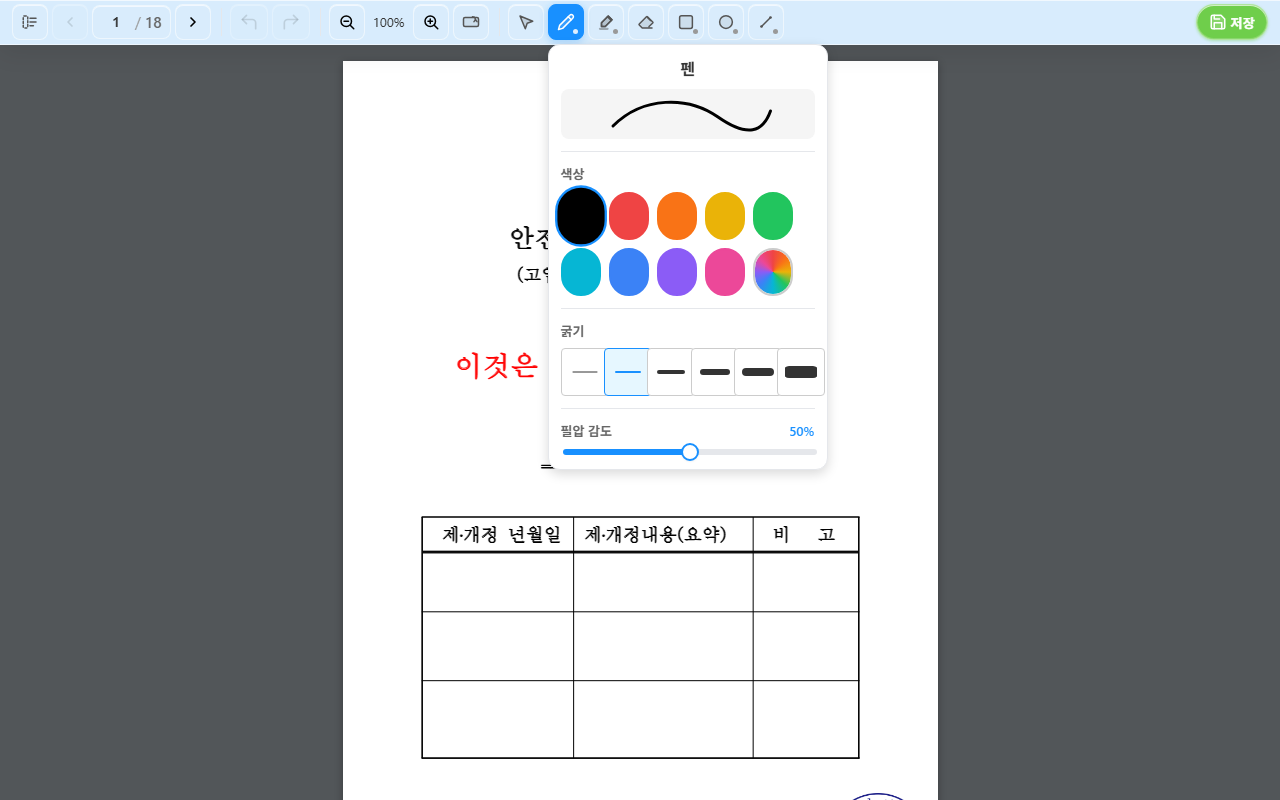Select the circle shape tool
The height and width of the screenshot is (800, 1280).
[726, 22]
